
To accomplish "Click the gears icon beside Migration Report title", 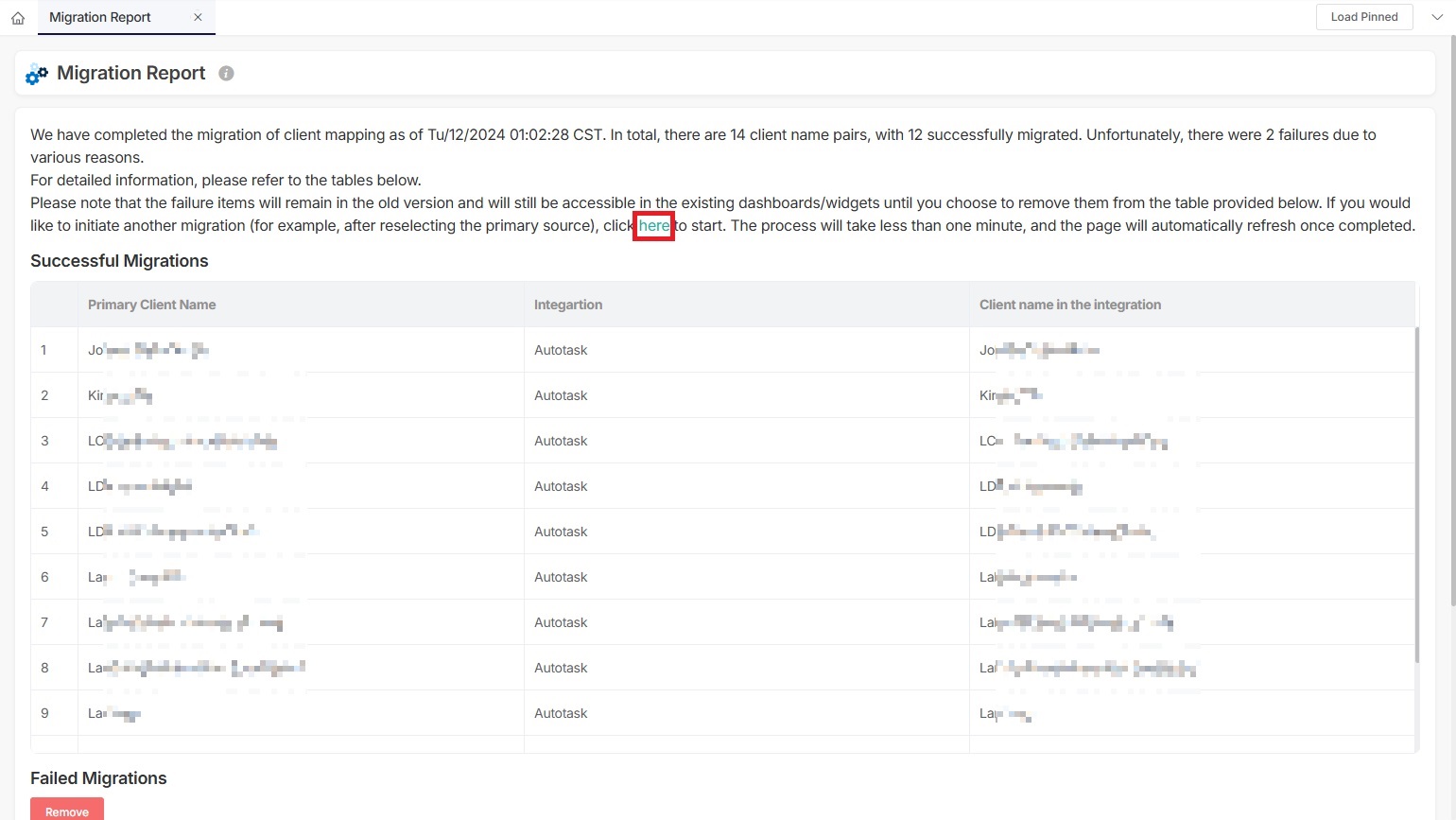I will (37, 74).
